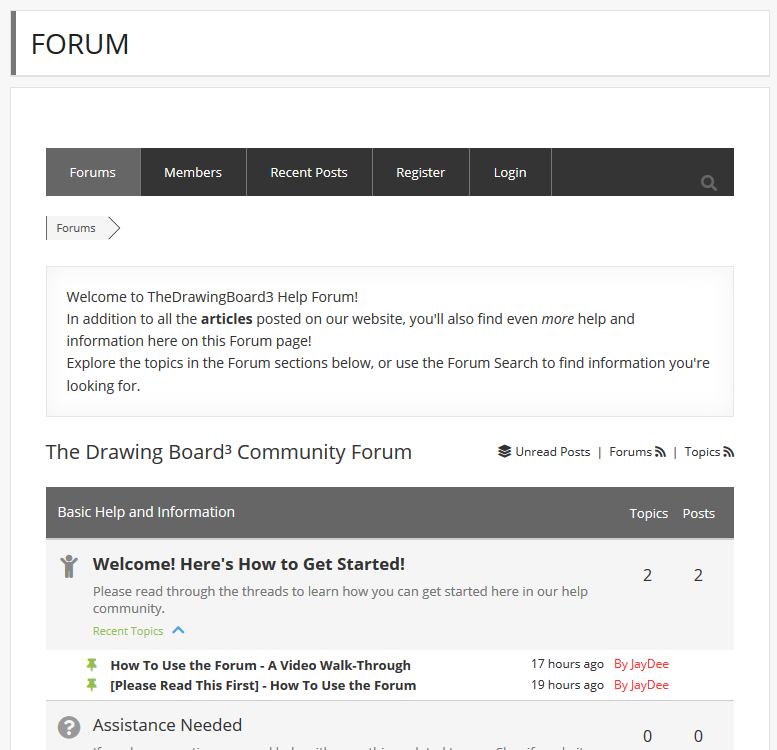Open the Members tab
The width and height of the screenshot is (777, 750).
[x=193, y=172]
